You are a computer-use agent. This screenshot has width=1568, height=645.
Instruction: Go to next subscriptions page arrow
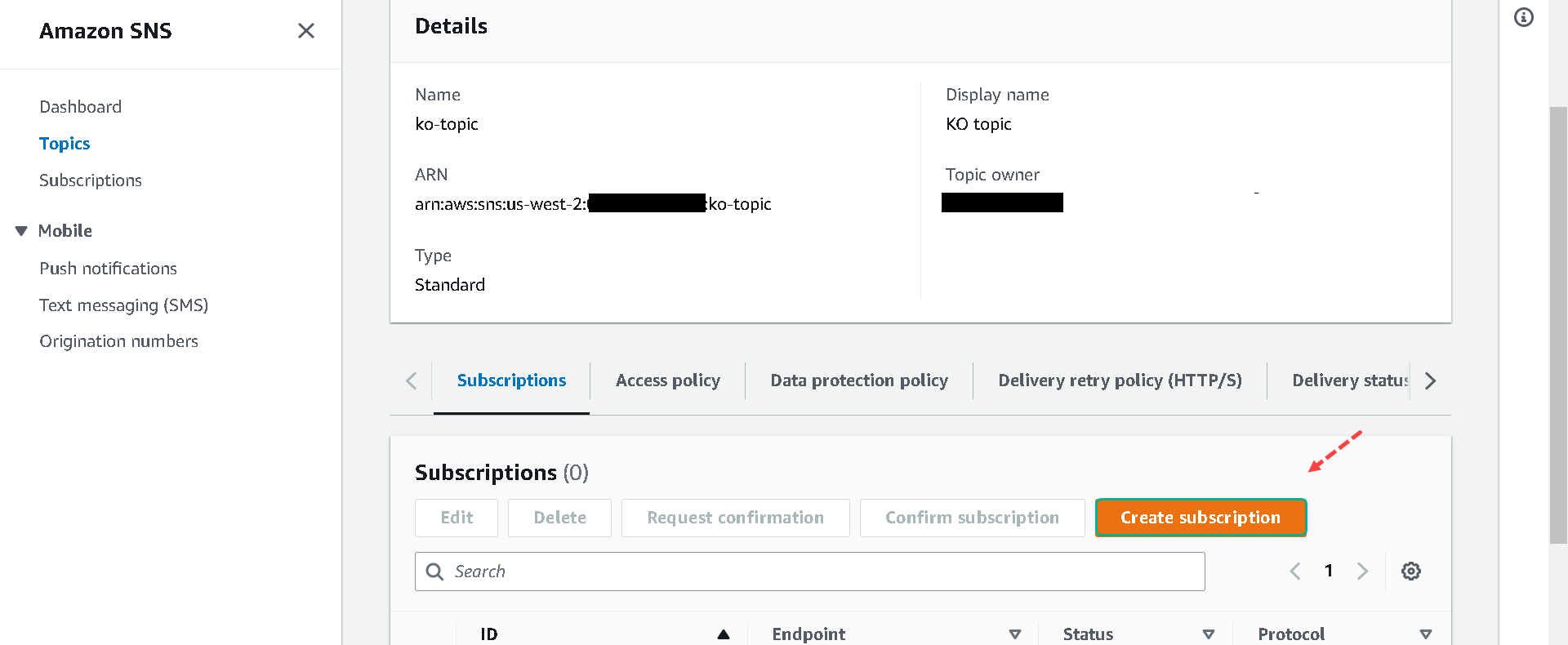tap(1362, 572)
